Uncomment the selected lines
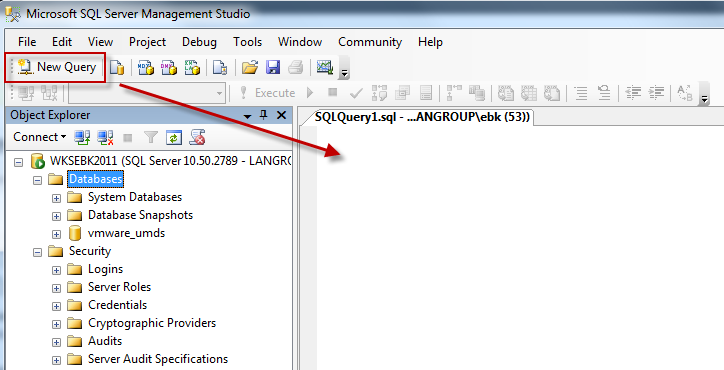Viewport: 724px width, 370px height. pyautogui.click(x=604, y=93)
